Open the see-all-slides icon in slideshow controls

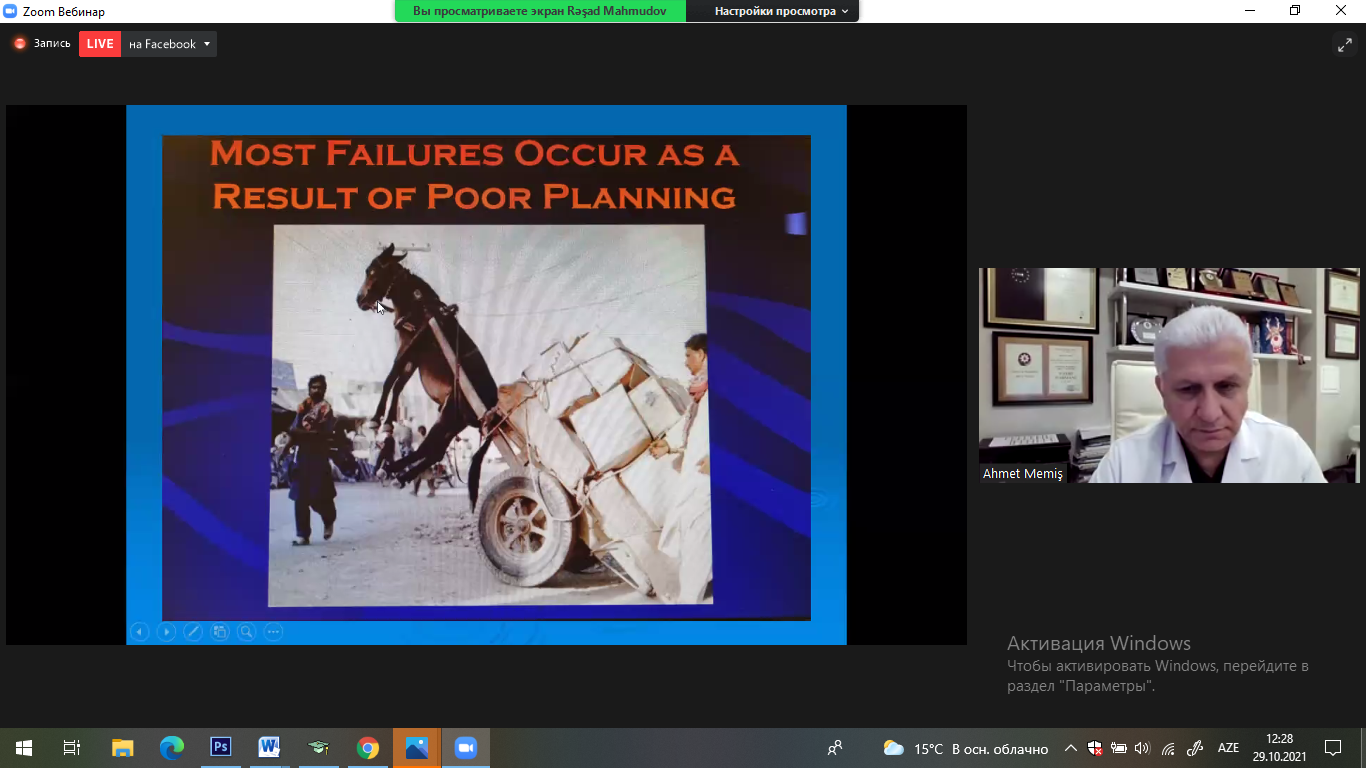click(x=220, y=632)
